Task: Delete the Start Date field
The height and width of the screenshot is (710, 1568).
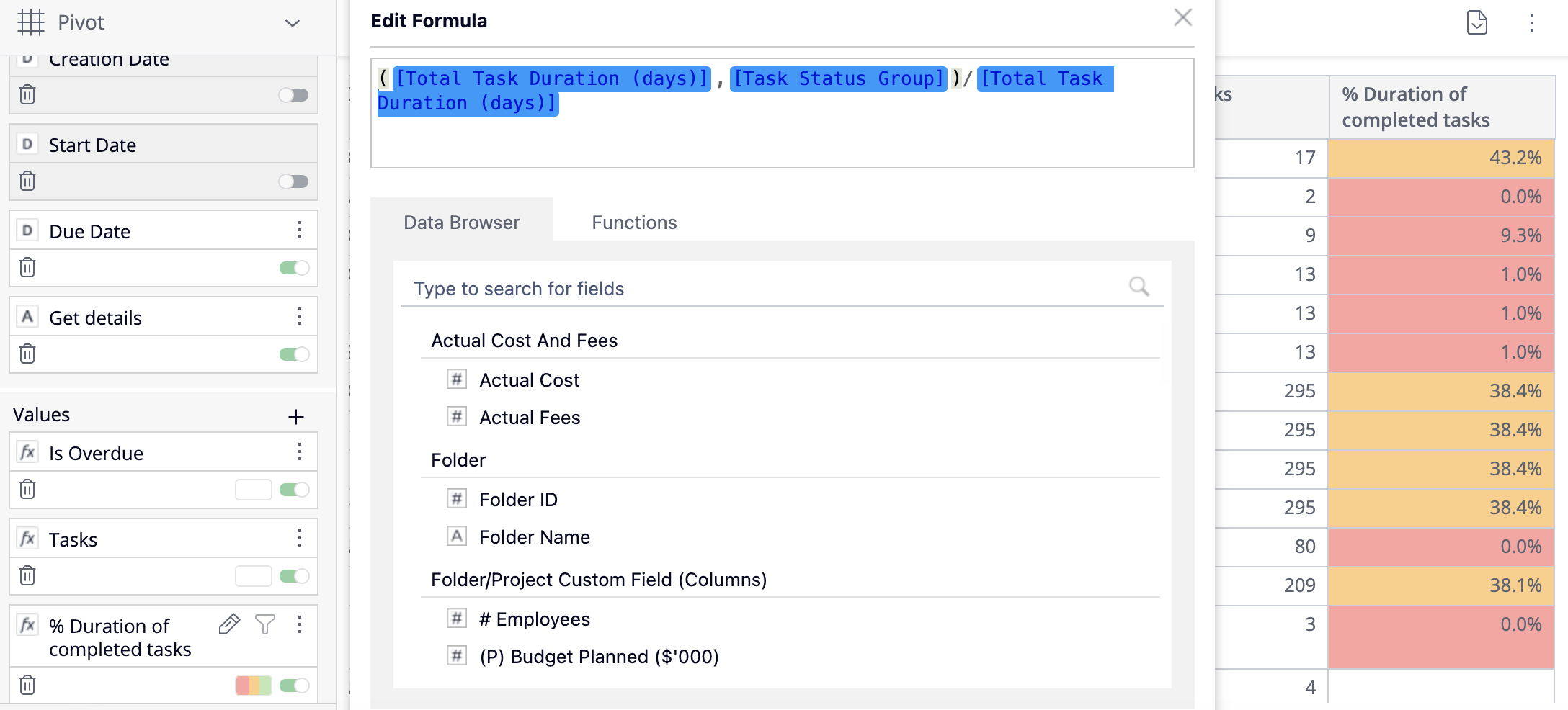Action: click(27, 181)
